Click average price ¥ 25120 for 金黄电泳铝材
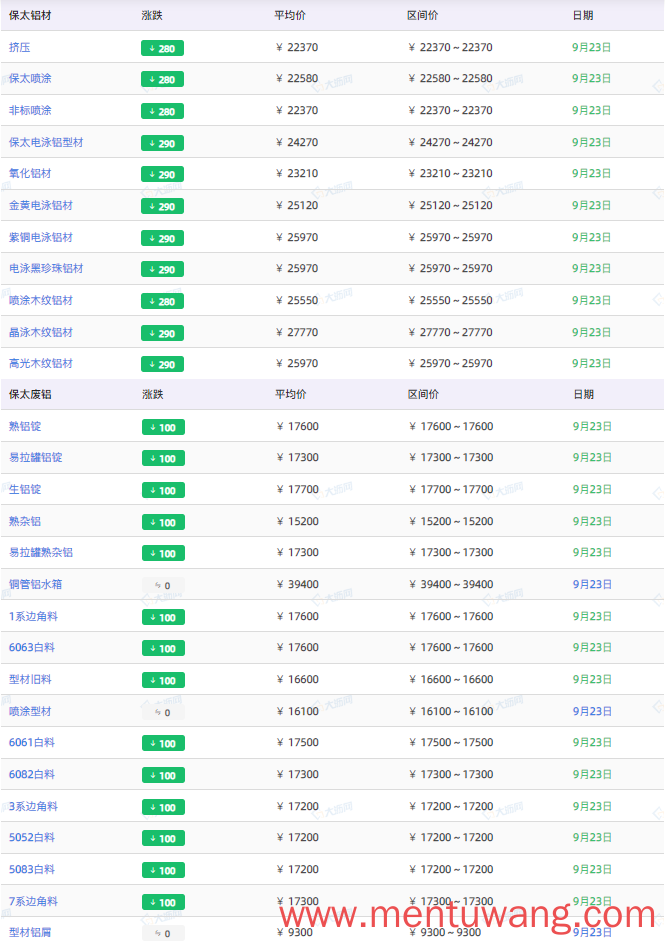 [297, 206]
